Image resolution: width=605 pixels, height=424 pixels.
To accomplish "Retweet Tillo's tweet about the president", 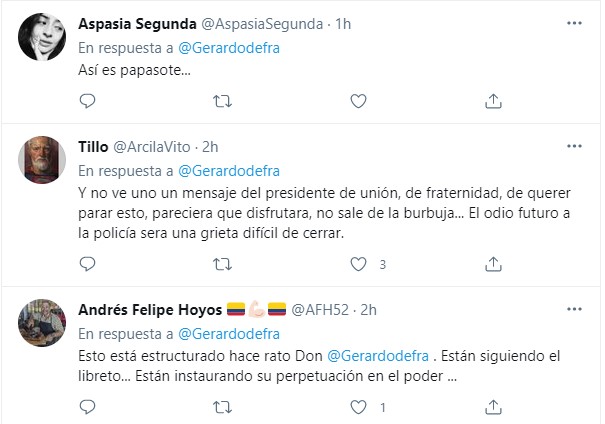I will 225,264.
